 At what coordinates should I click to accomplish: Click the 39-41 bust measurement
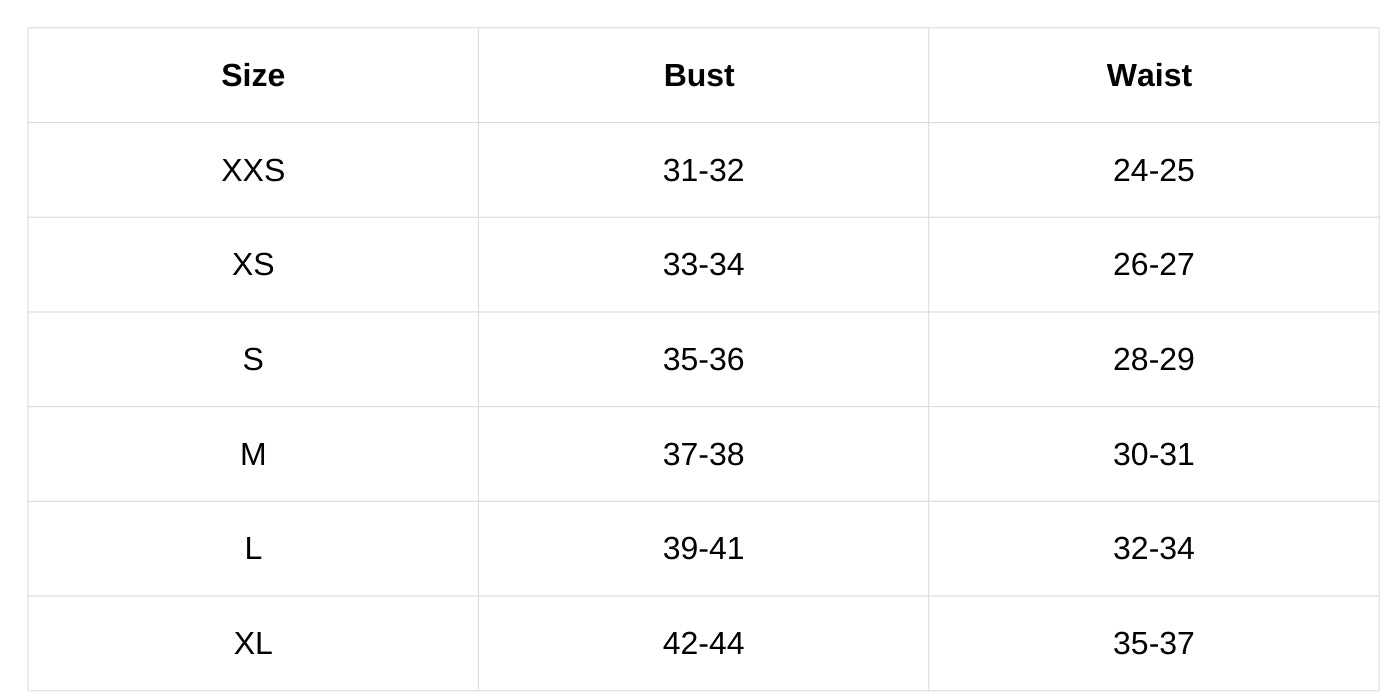[x=703, y=548]
